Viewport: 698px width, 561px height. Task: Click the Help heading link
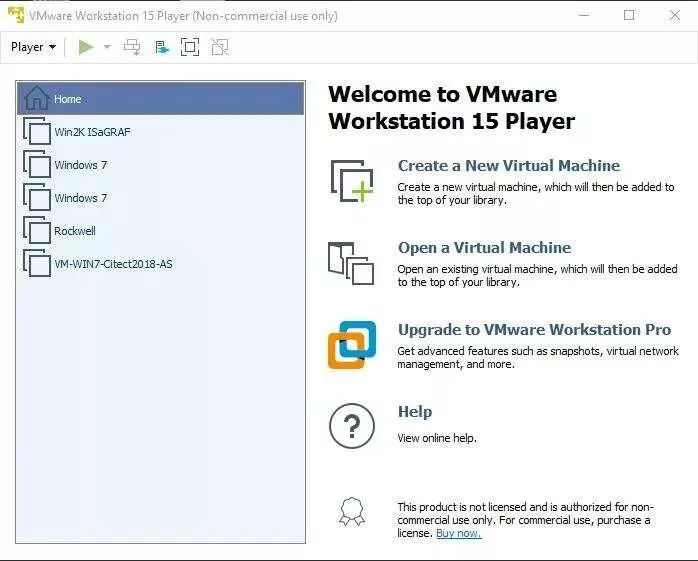414,412
